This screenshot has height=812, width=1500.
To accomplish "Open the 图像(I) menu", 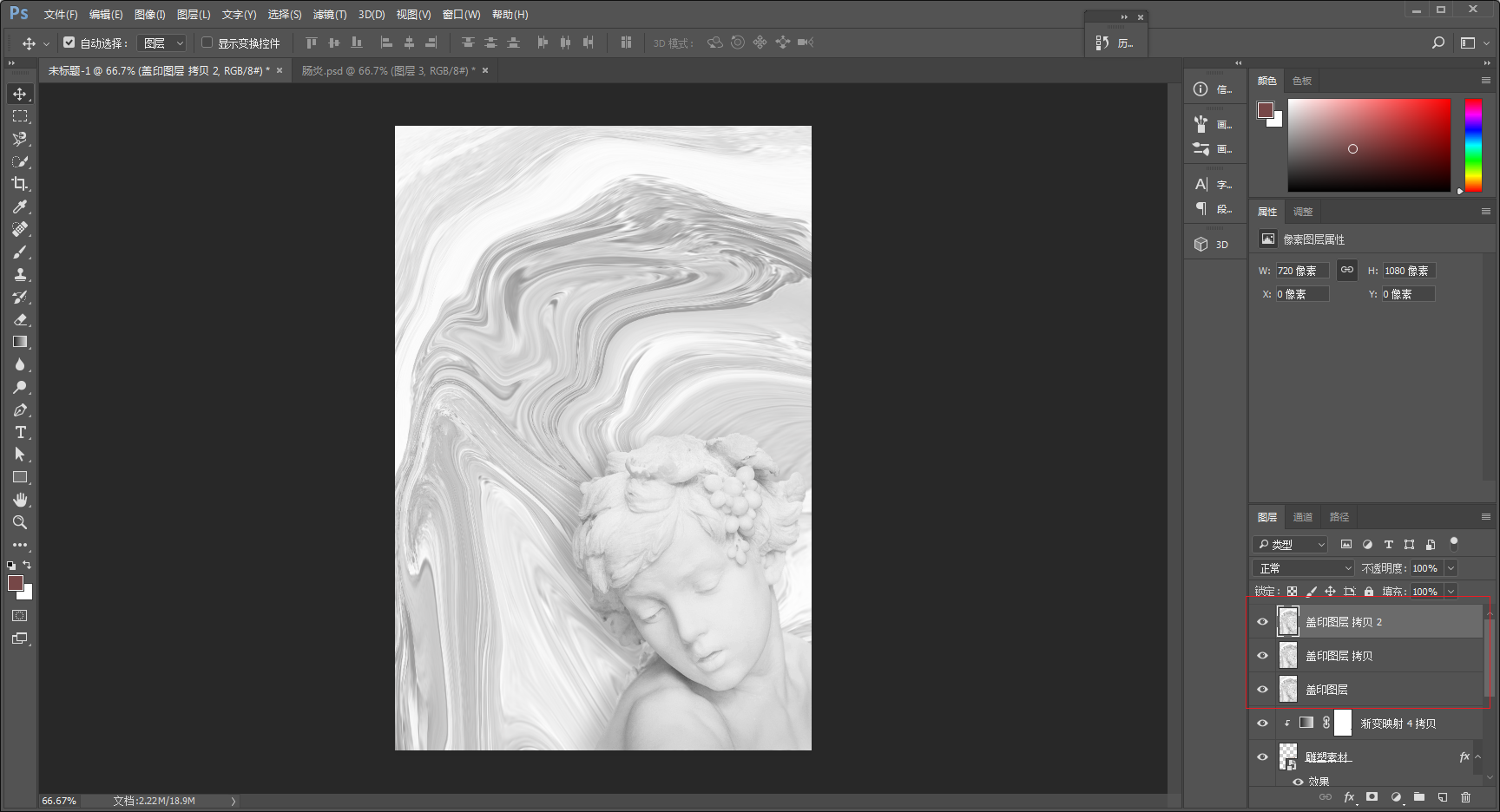I will (150, 15).
